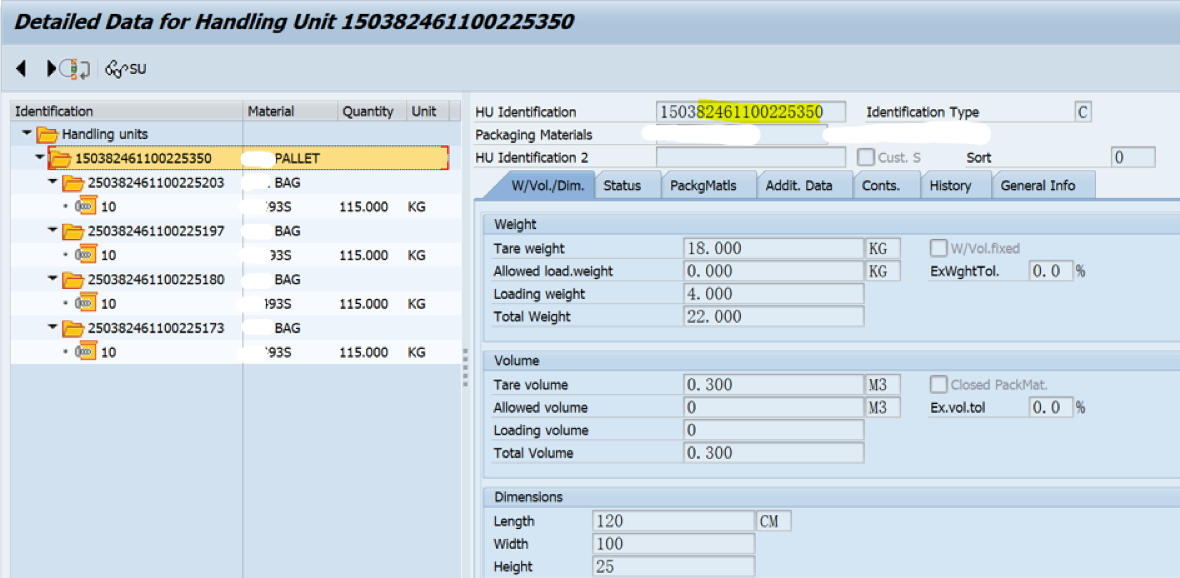This screenshot has width=1180, height=578.
Task: Collapse the highlighted pallet 150382461100225350 node
Action: (38, 158)
